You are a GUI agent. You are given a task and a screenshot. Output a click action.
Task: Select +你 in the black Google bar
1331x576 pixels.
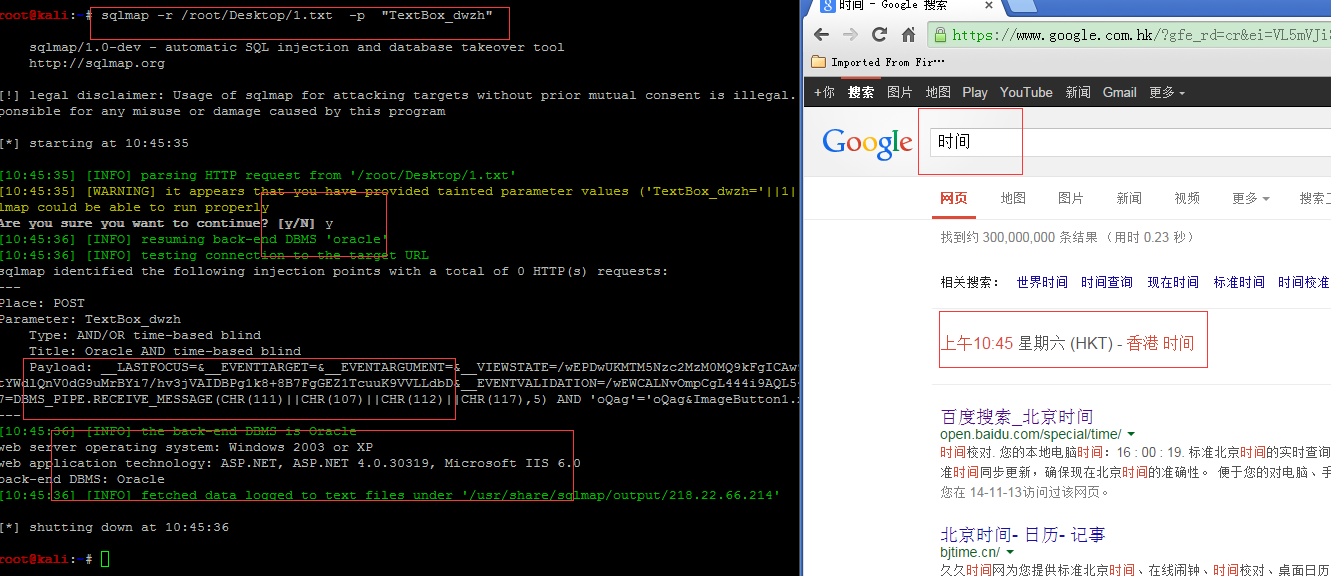click(x=824, y=92)
